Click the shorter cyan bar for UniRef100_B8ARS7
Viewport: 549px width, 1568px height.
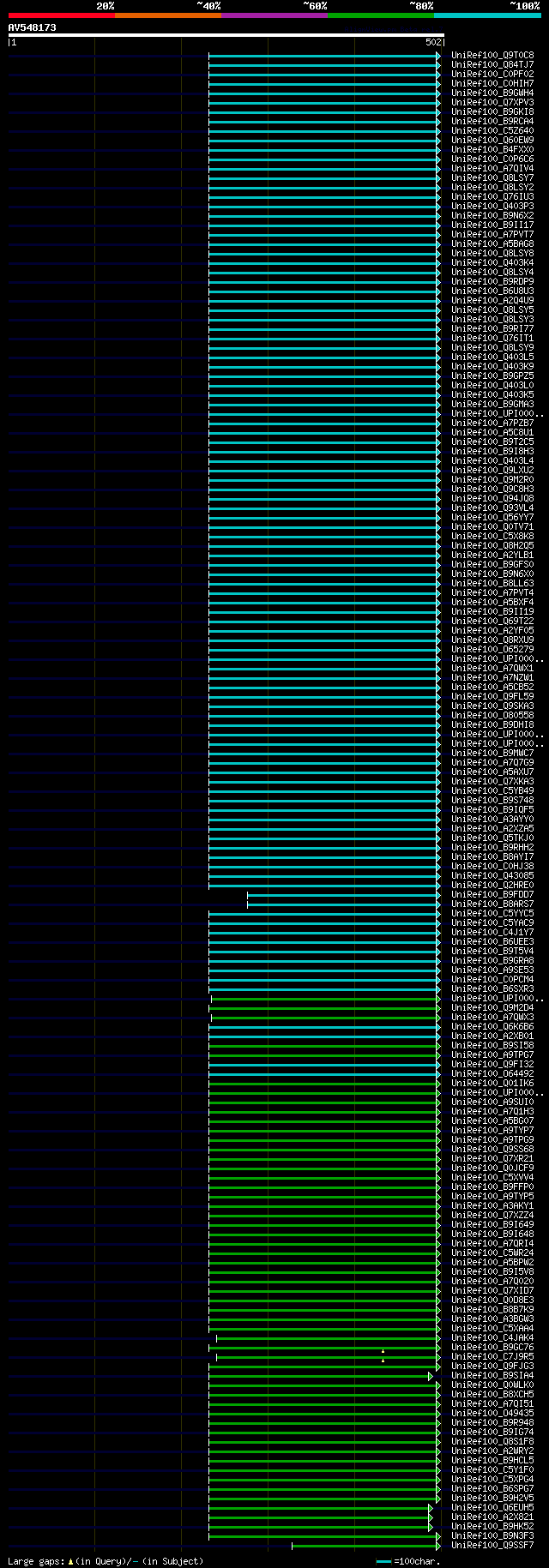(342, 904)
